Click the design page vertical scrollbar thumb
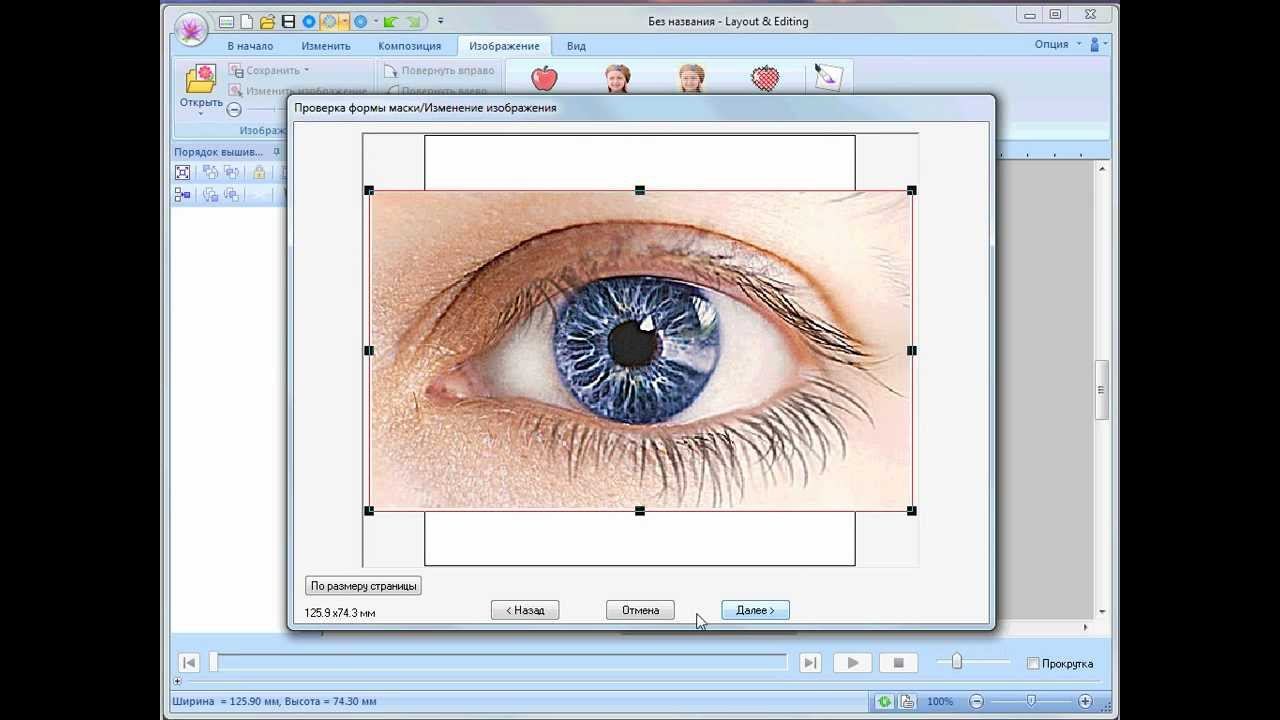This screenshot has height=720, width=1280. tap(1102, 390)
